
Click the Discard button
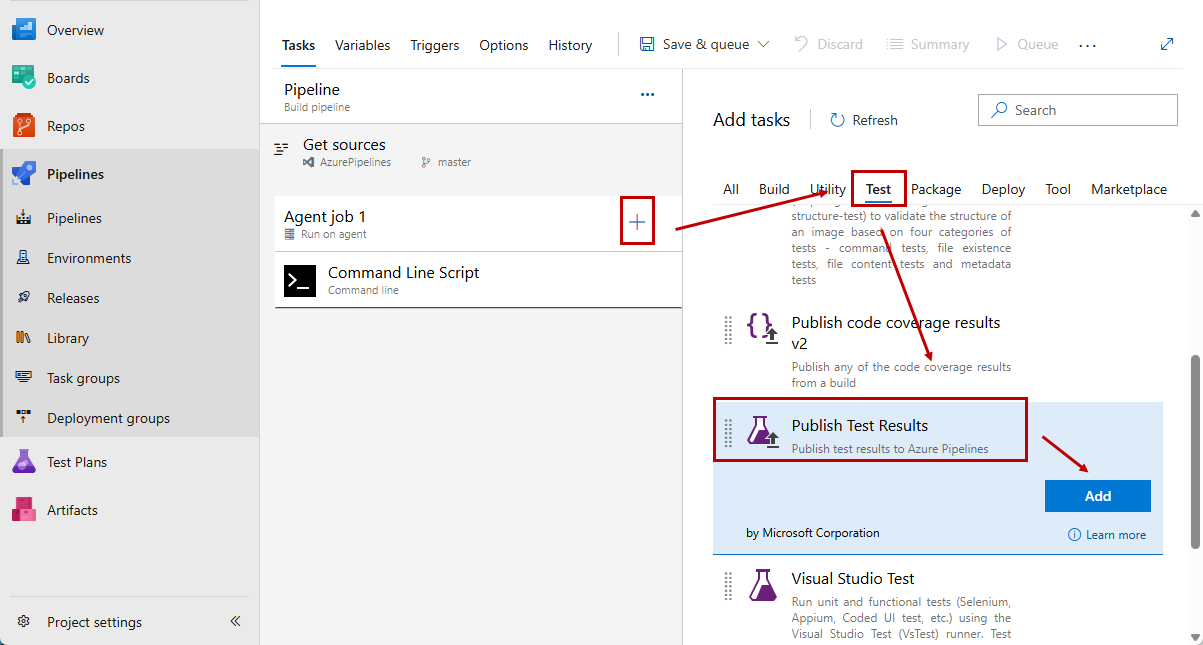pyautogui.click(x=829, y=44)
